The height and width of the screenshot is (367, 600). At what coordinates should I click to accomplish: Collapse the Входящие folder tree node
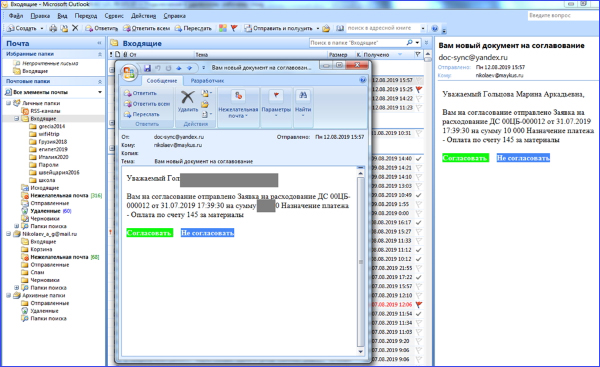coord(16,119)
